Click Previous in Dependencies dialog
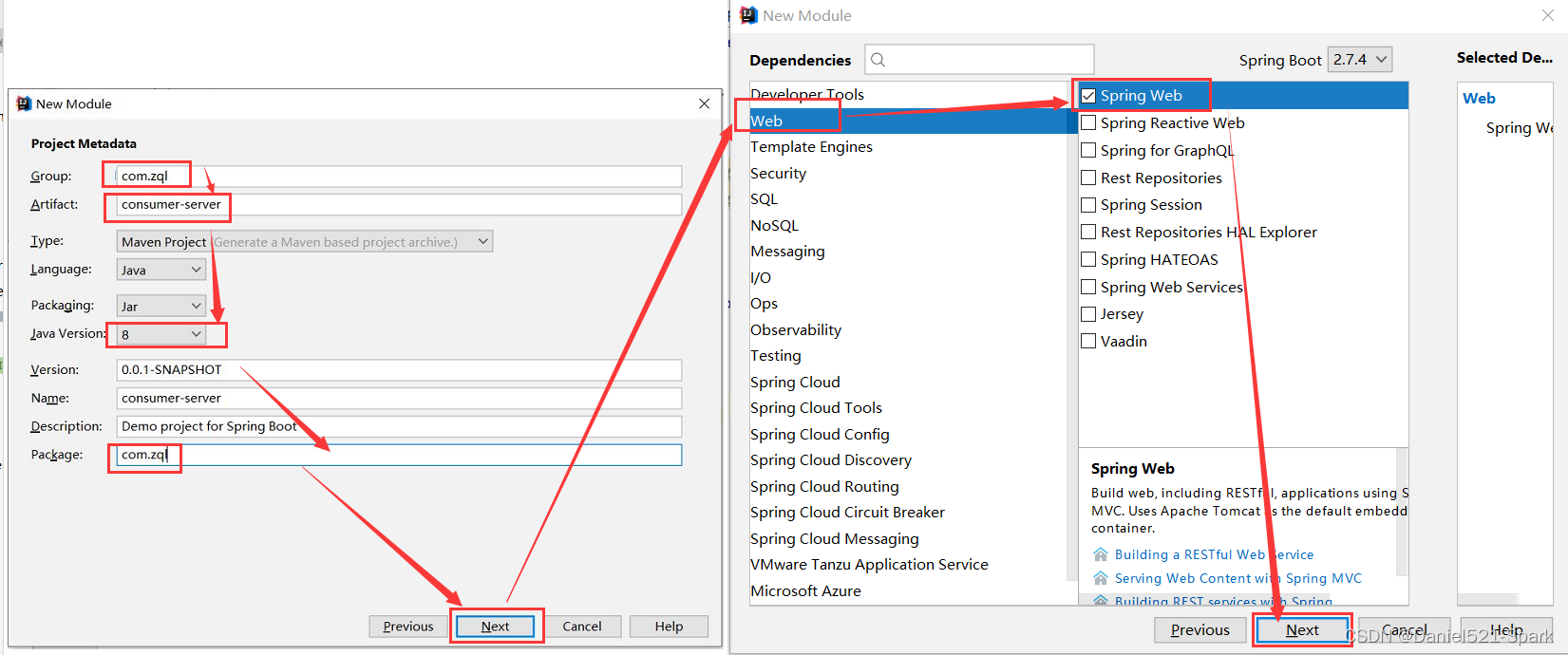1568x655 pixels. [x=1200, y=630]
